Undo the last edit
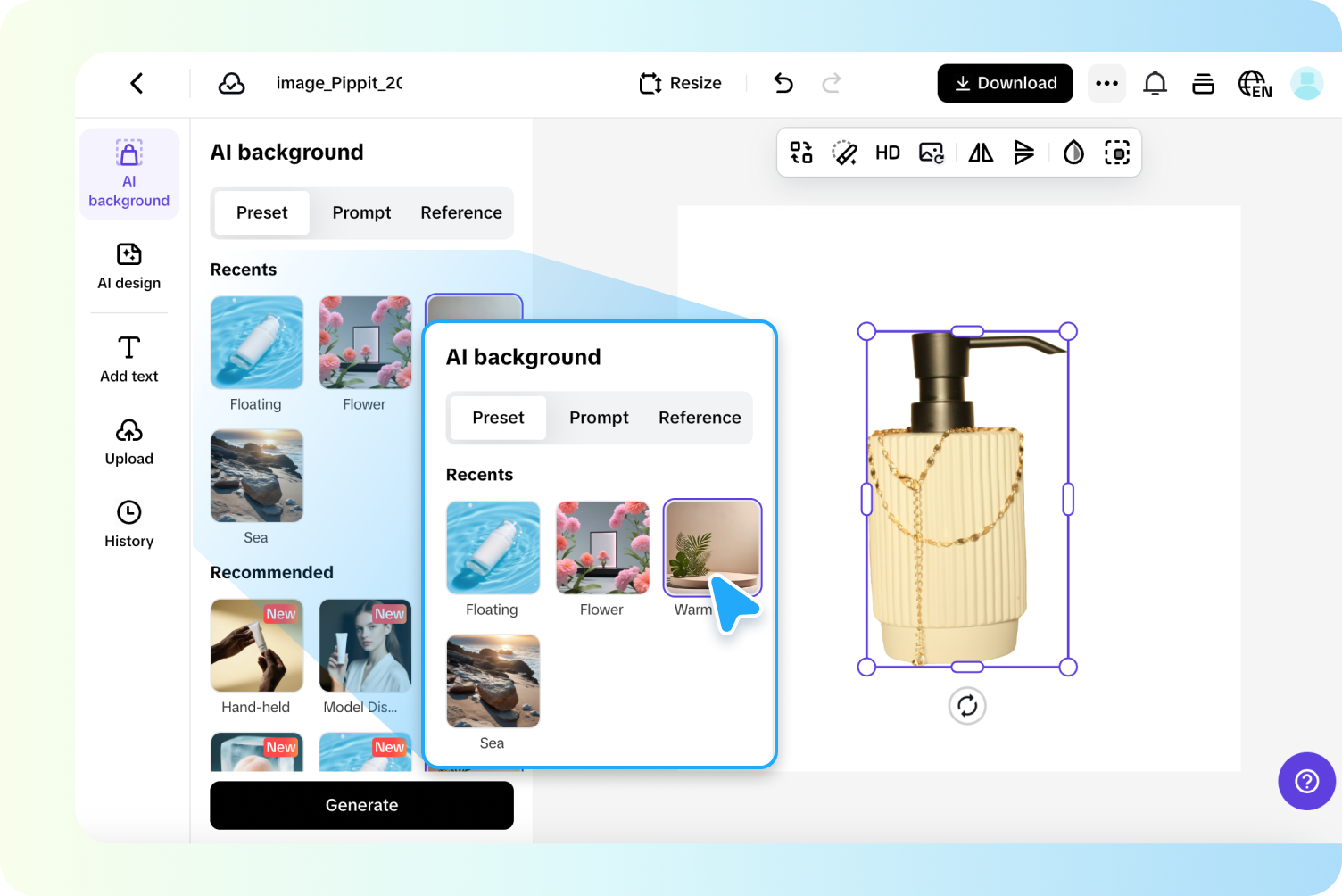Viewport: 1342px width, 896px height. (x=783, y=83)
